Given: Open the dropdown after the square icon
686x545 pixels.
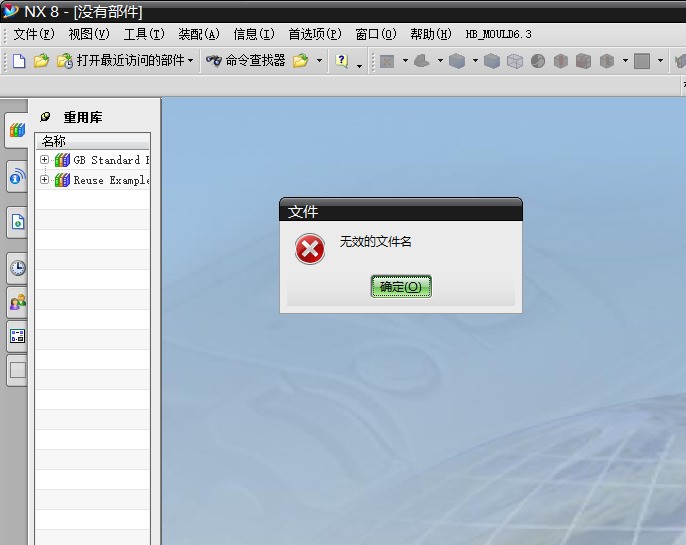Looking at the screenshot, I should click(660, 60).
